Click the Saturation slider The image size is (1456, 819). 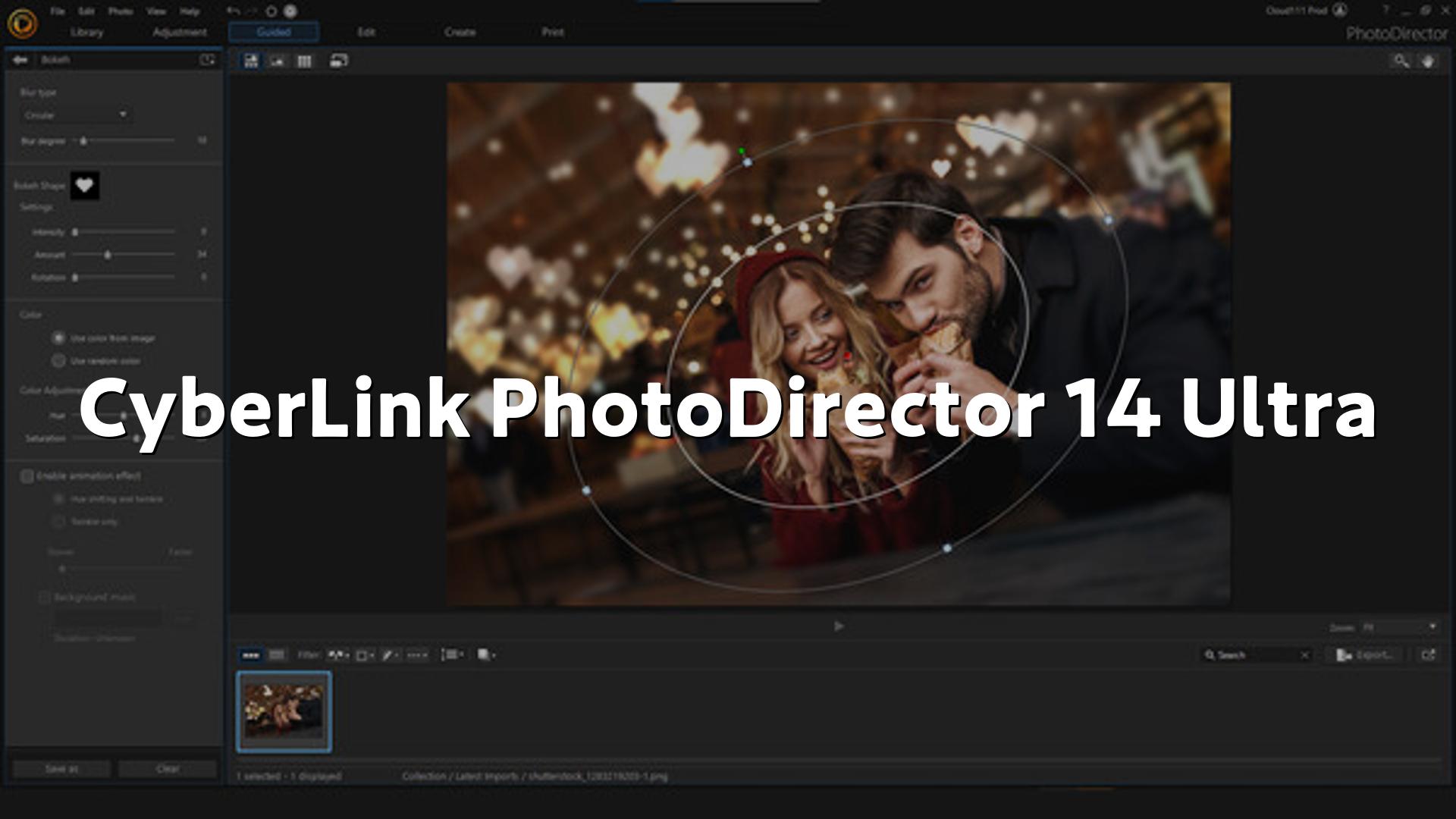pos(125,438)
